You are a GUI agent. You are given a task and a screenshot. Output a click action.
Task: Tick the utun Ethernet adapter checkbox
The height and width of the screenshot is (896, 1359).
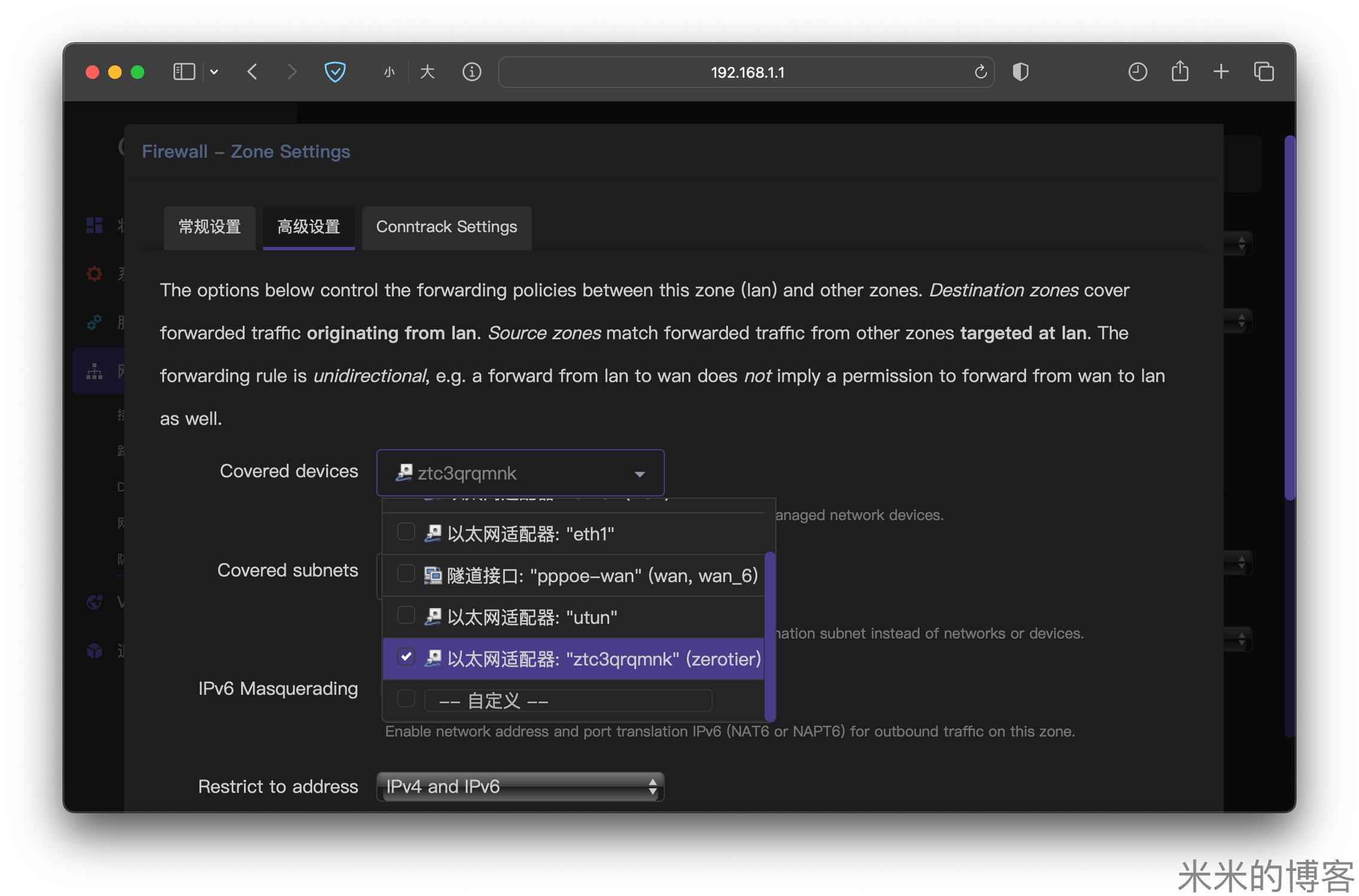[x=406, y=615]
